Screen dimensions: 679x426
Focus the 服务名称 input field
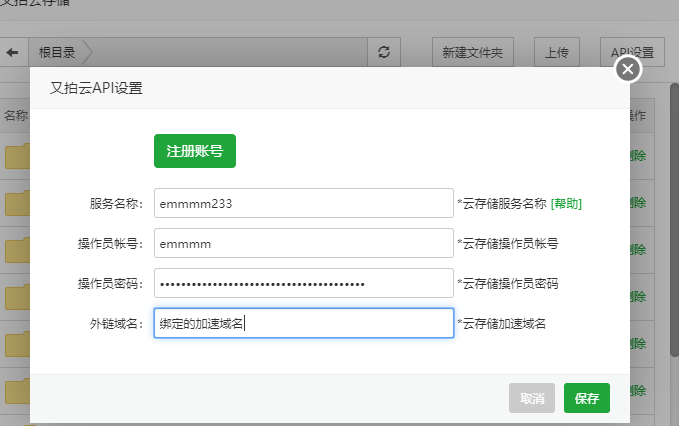[303, 203]
